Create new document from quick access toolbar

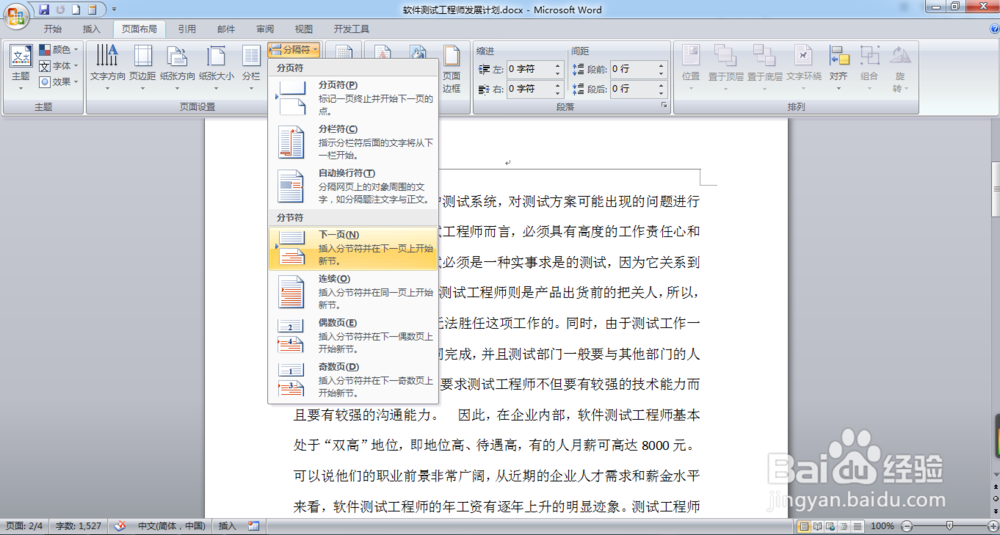coord(76,10)
